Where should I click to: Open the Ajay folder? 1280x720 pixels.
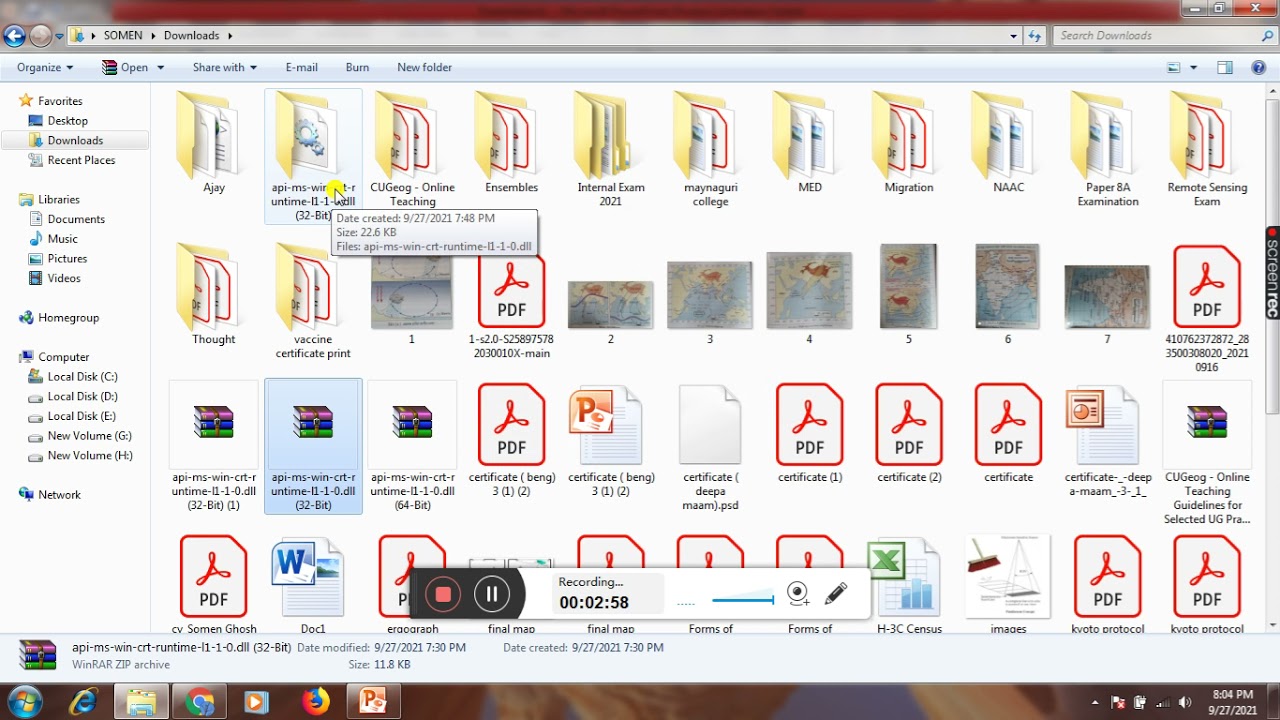tap(213, 142)
